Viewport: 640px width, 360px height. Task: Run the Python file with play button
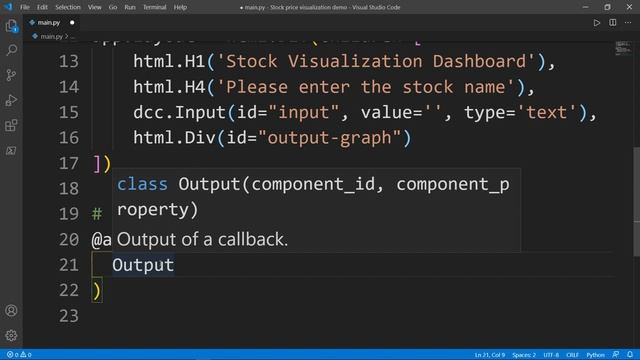pyautogui.click(x=597, y=23)
